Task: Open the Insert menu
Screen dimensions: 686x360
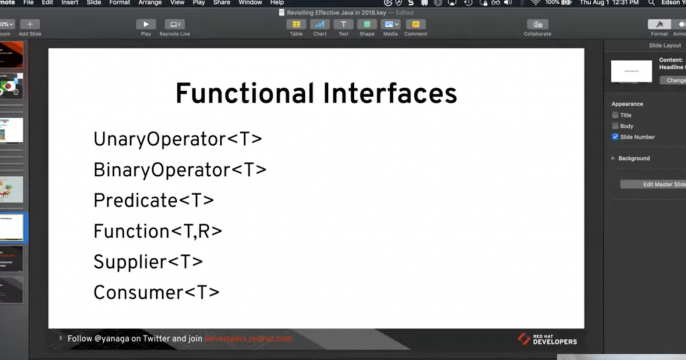Action: pyautogui.click(x=70, y=3)
